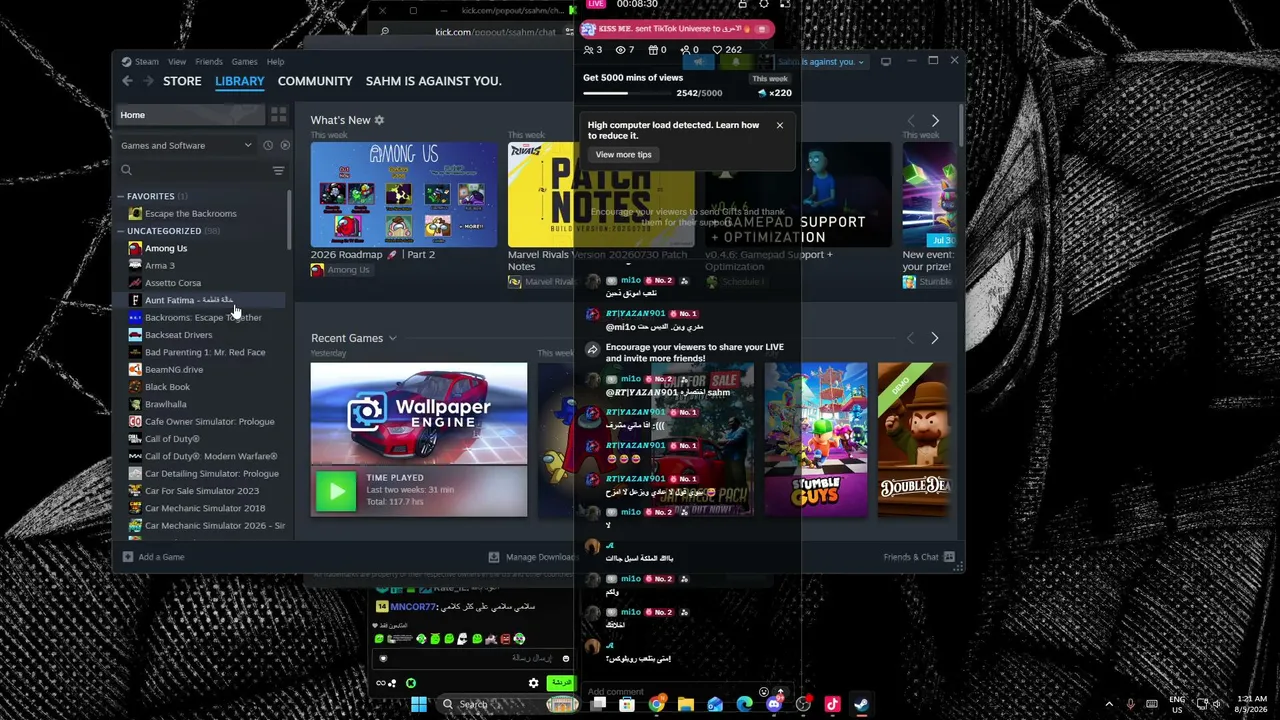
Task: Show next What's New items arrow
Action: pyautogui.click(x=935, y=121)
